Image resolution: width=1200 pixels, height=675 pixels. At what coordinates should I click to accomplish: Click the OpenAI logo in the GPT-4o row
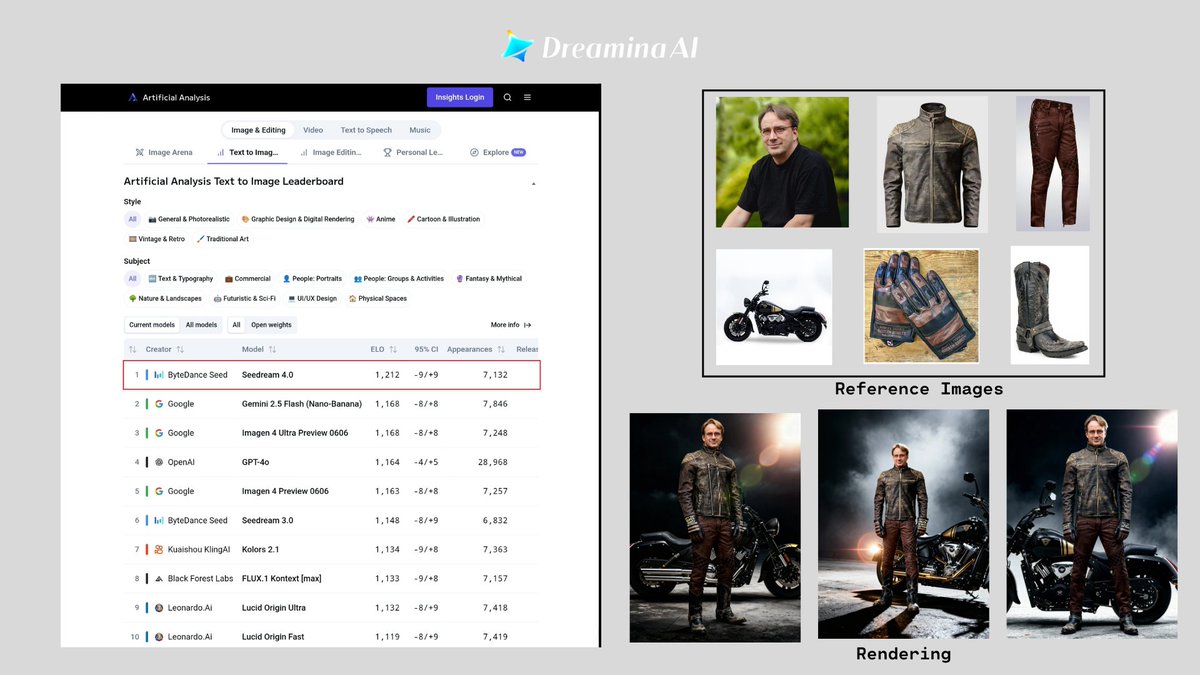pyautogui.click(x=159, y=462)
